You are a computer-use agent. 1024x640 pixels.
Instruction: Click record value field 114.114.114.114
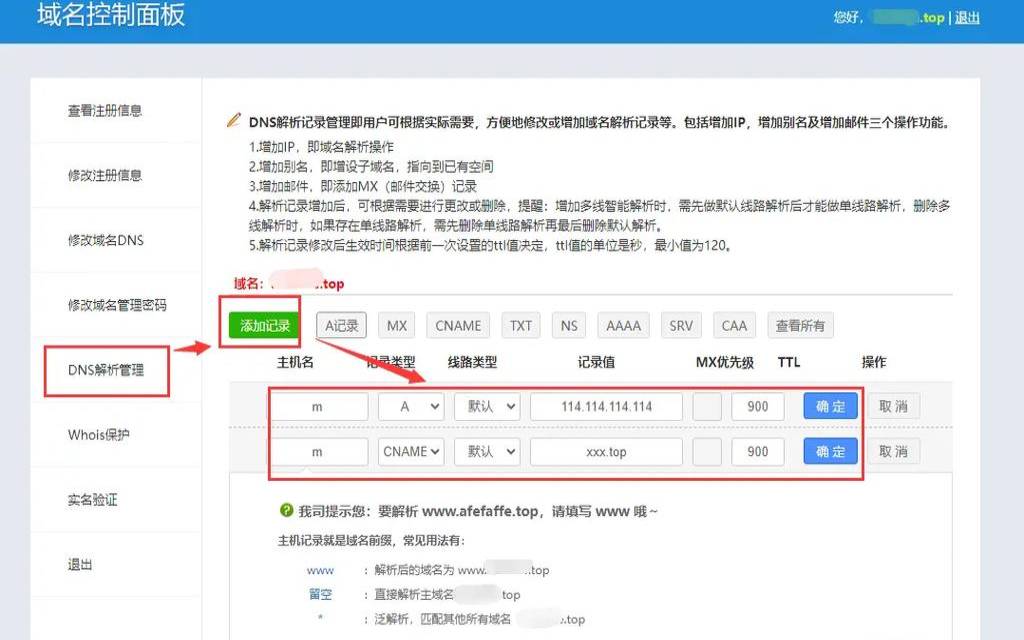pos(606,406)
